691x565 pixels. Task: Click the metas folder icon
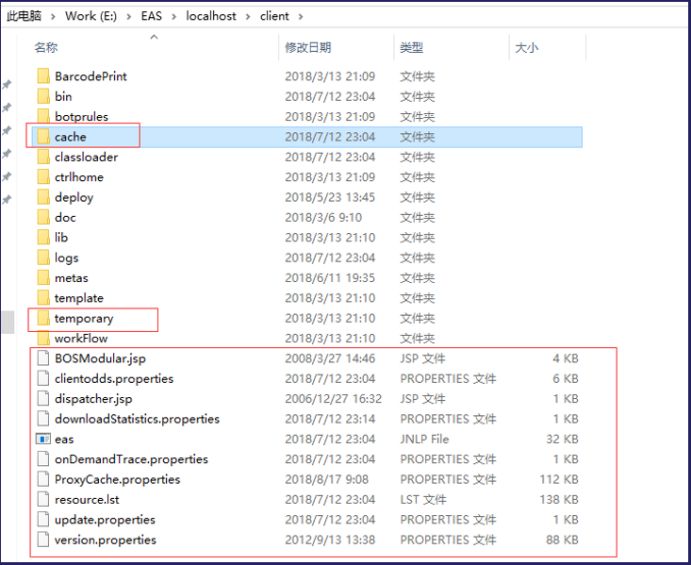point(43,278)
